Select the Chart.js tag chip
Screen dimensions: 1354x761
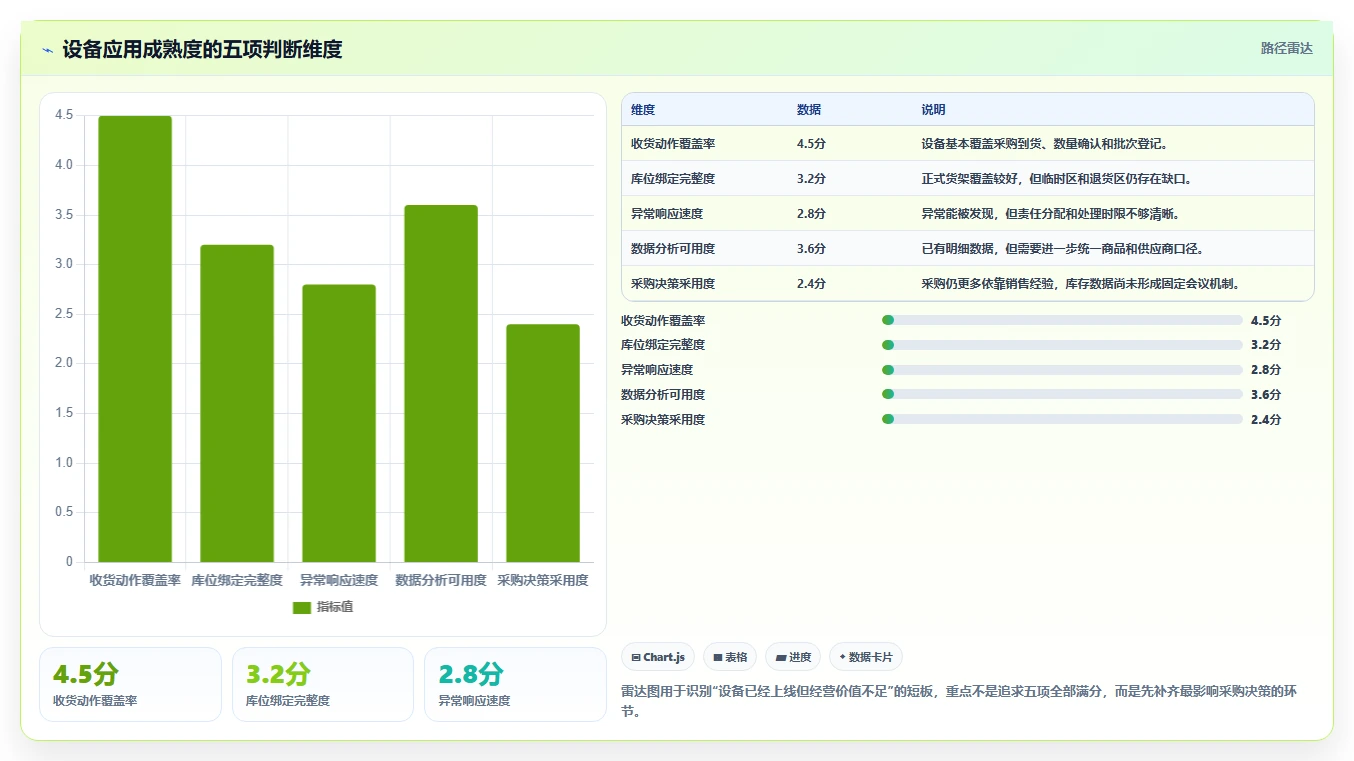[x=658, y=657]
